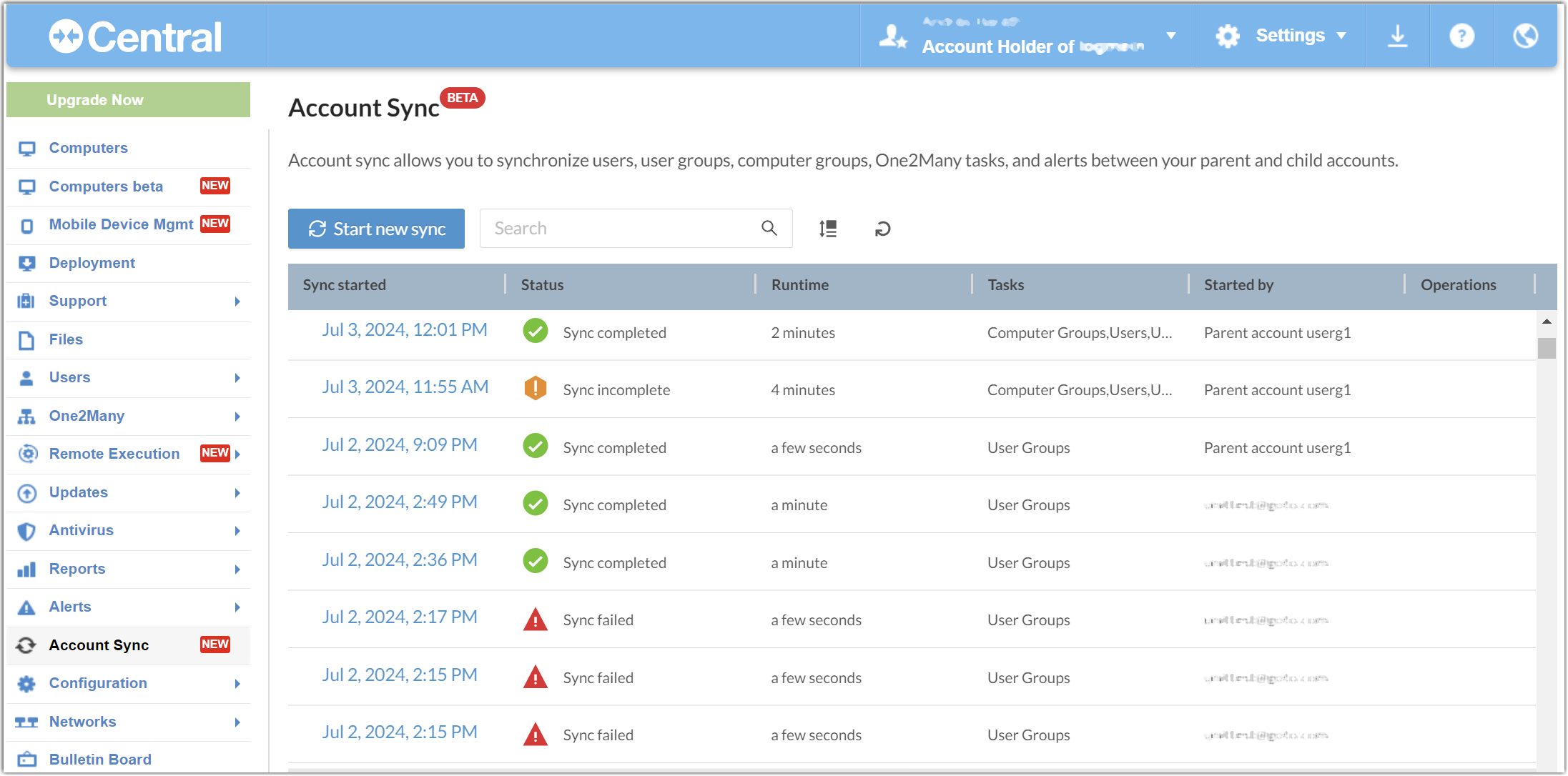Expand the Users submenu chevron
The image size is (1568, 776).
[x=238, y=378]
